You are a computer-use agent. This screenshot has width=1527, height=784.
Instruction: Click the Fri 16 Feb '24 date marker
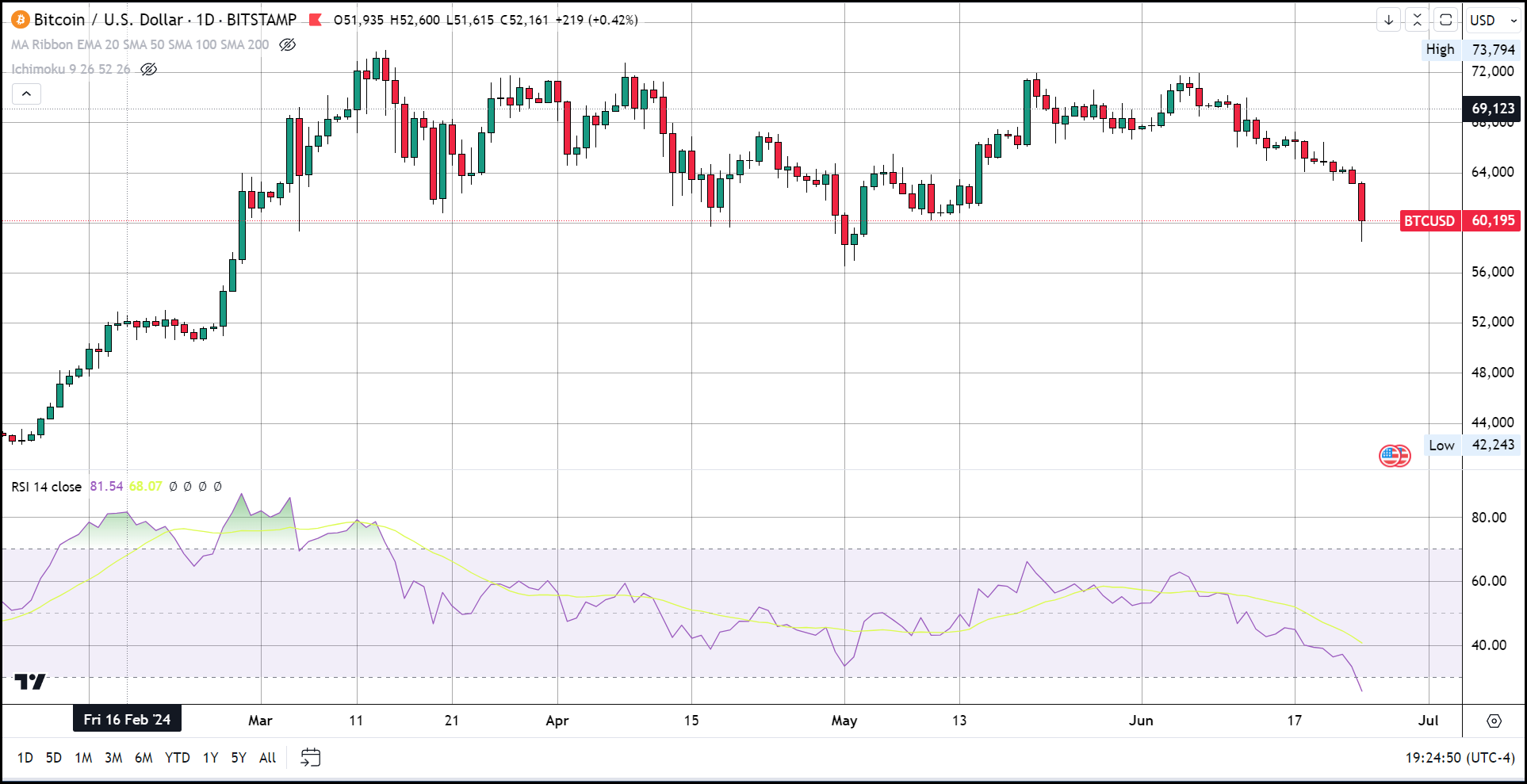coord(127,718)
